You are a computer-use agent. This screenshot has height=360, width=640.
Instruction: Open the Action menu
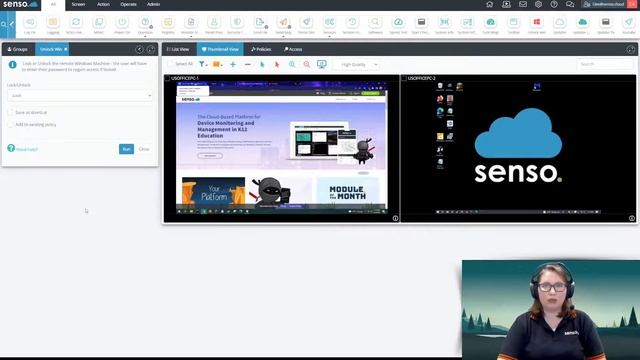[103, 4]
